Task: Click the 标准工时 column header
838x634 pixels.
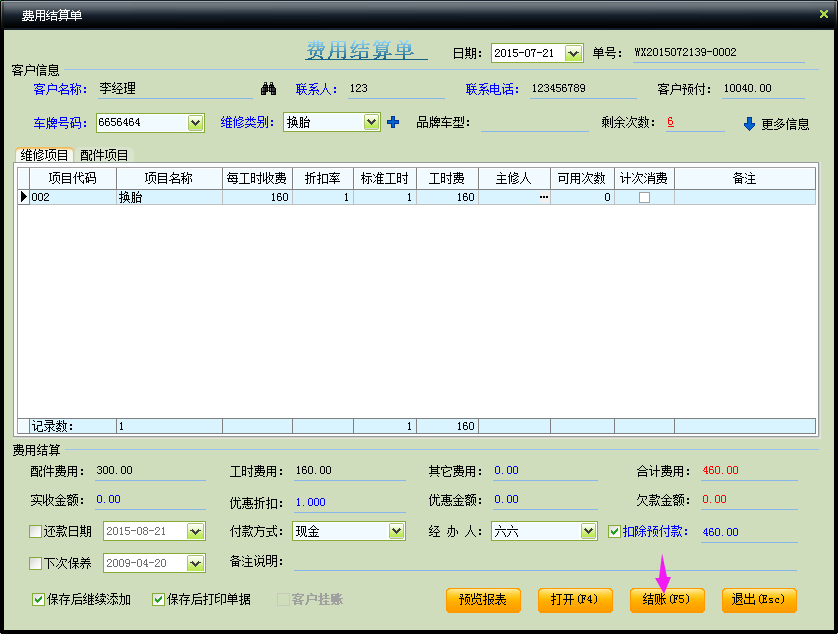Action: pyautogui.click(x=385, y=179)
